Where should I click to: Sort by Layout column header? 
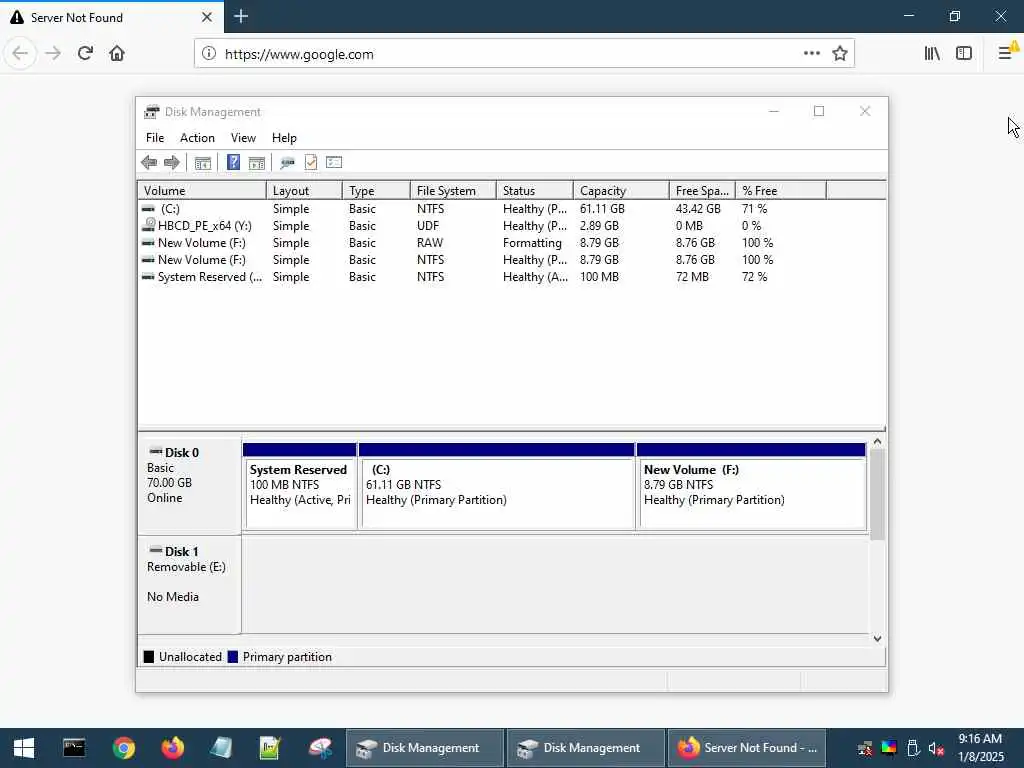[304, 191]
